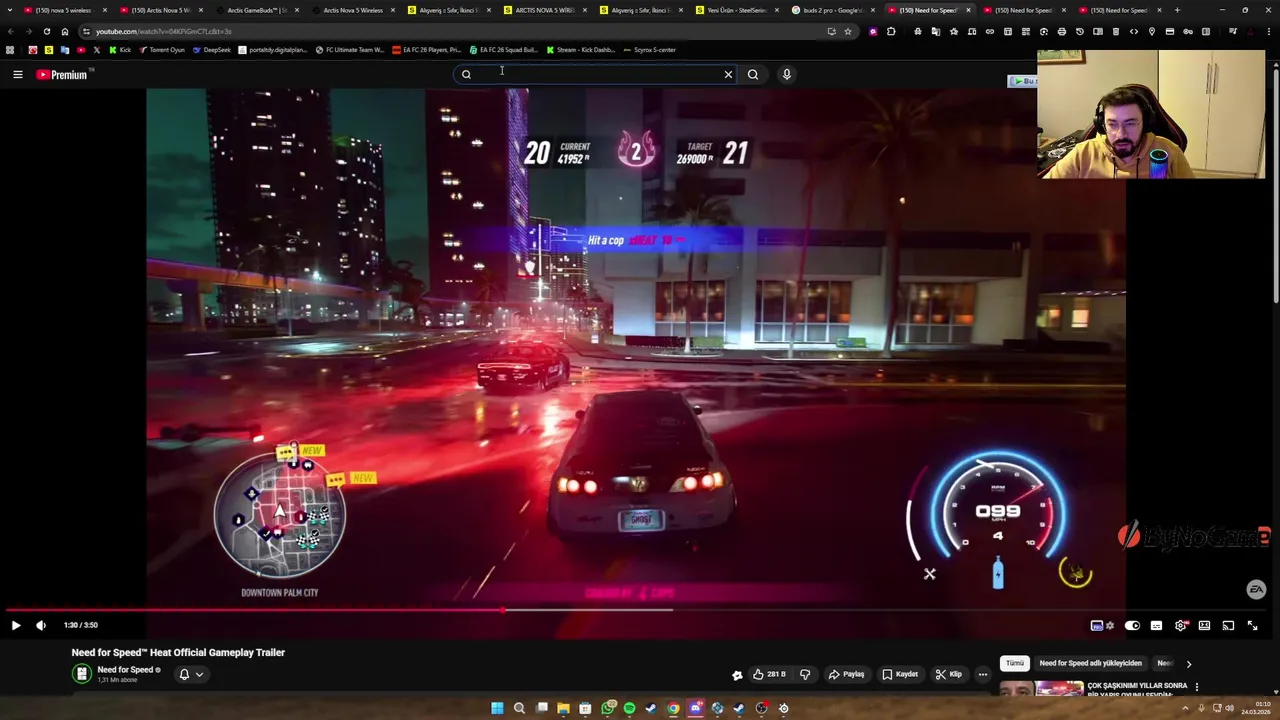Save video with the Kaydet button
Viewport: 1280px width, 720px height.
[x=900, y=674]
